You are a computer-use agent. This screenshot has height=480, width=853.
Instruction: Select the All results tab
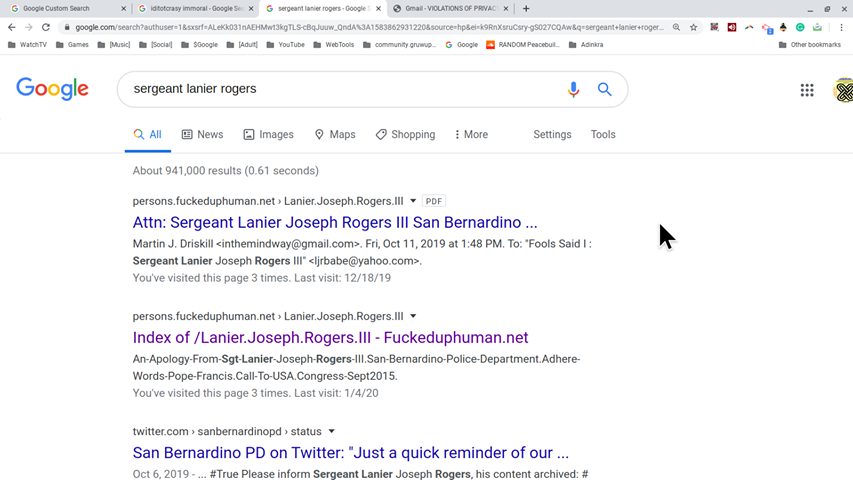pyautogui.click(x=147, y=134)
